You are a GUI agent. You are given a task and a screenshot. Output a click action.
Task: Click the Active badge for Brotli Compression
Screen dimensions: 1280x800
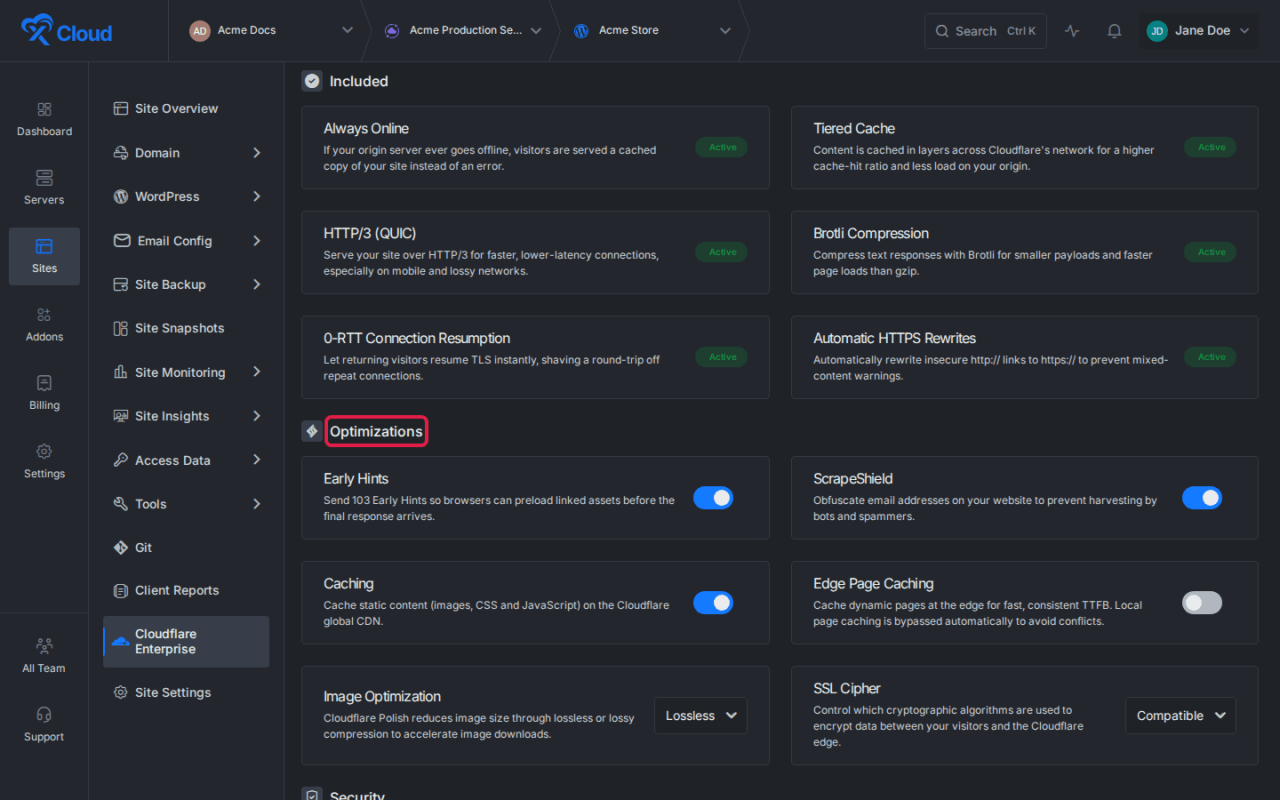pyautogui.click(x=1211, y=252)
